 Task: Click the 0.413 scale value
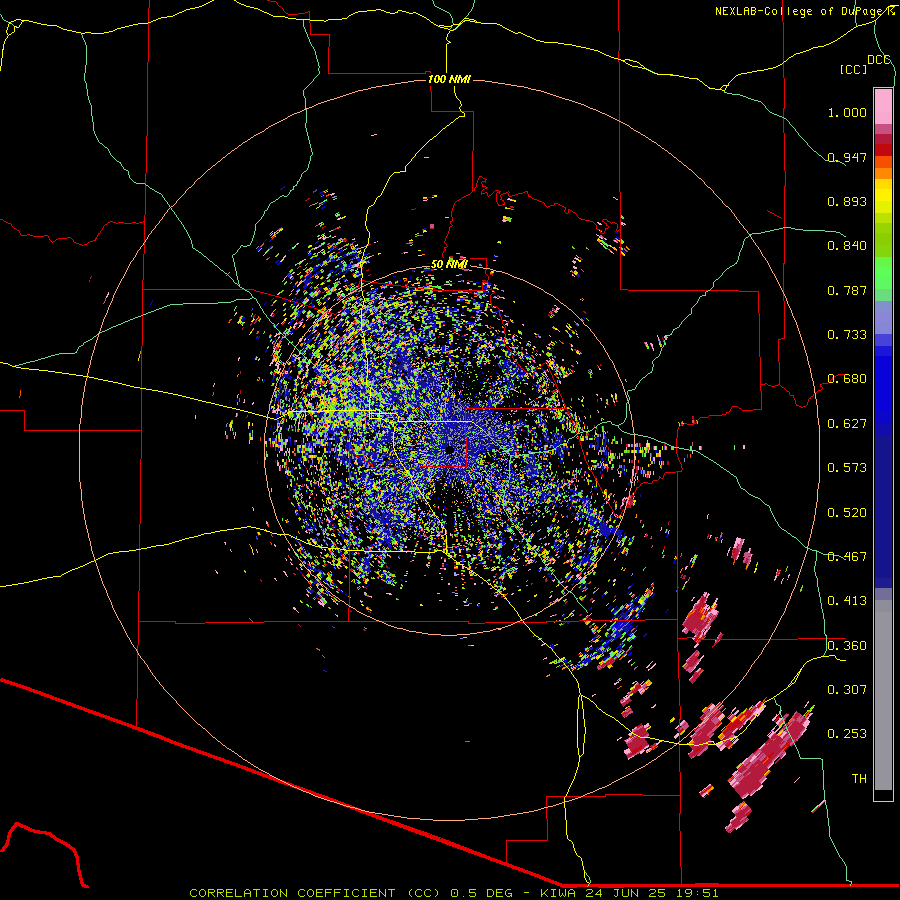pos(847,601)
